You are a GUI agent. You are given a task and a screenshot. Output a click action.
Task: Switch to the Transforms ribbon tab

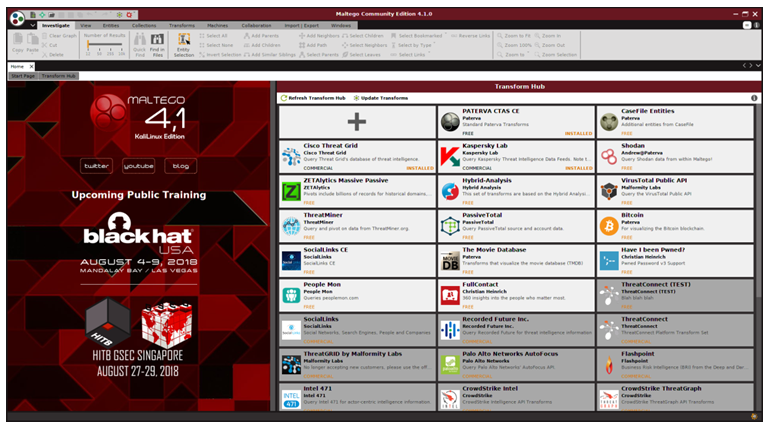(x=182, y=26)
